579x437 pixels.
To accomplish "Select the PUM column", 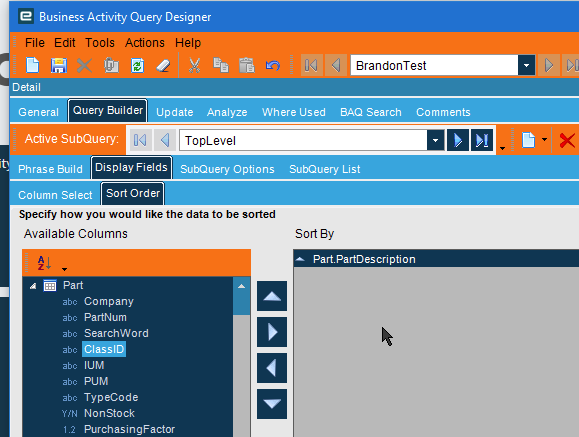I will coord(96,381).
